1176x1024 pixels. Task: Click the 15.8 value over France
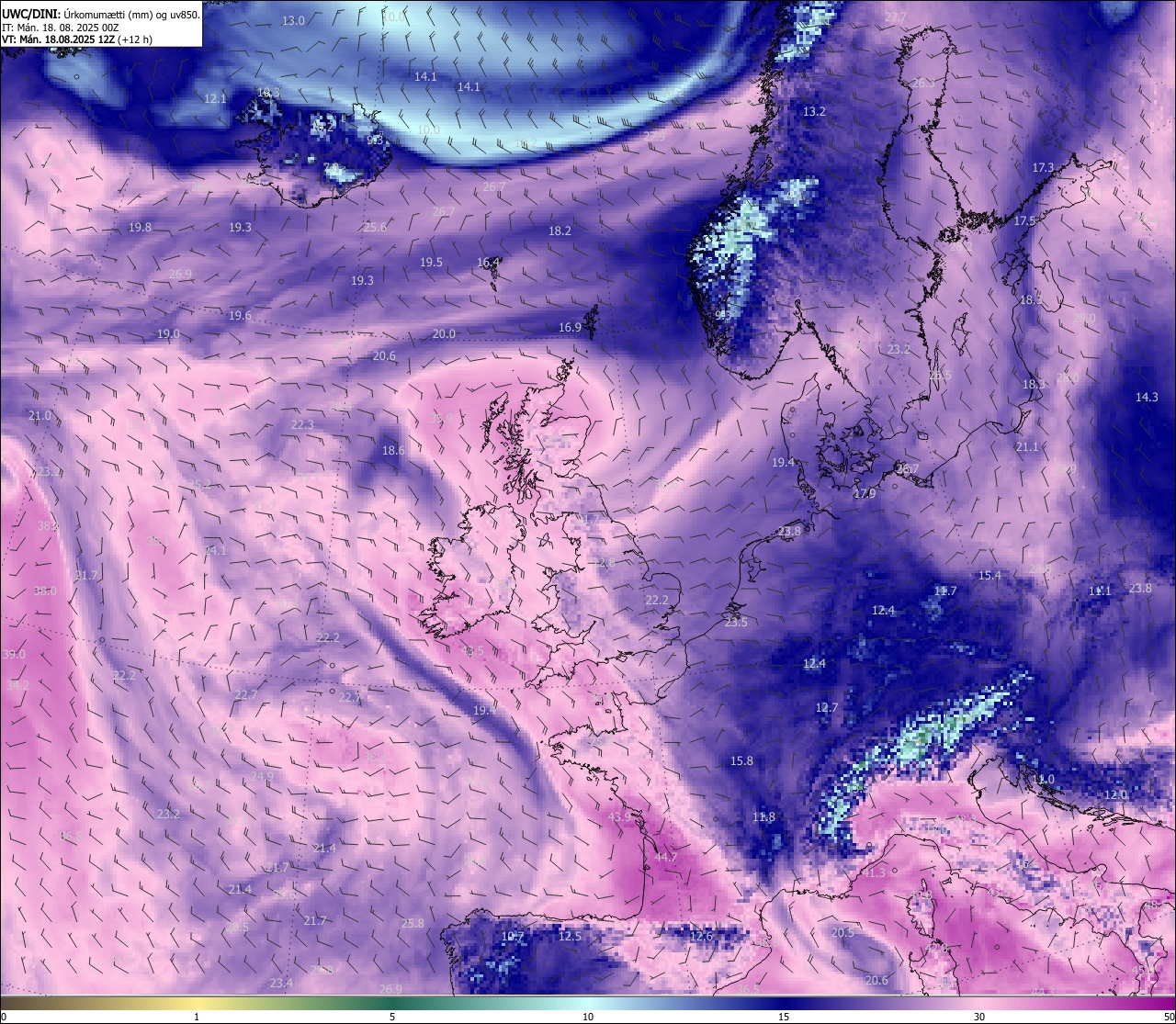[x=741, y=760]
